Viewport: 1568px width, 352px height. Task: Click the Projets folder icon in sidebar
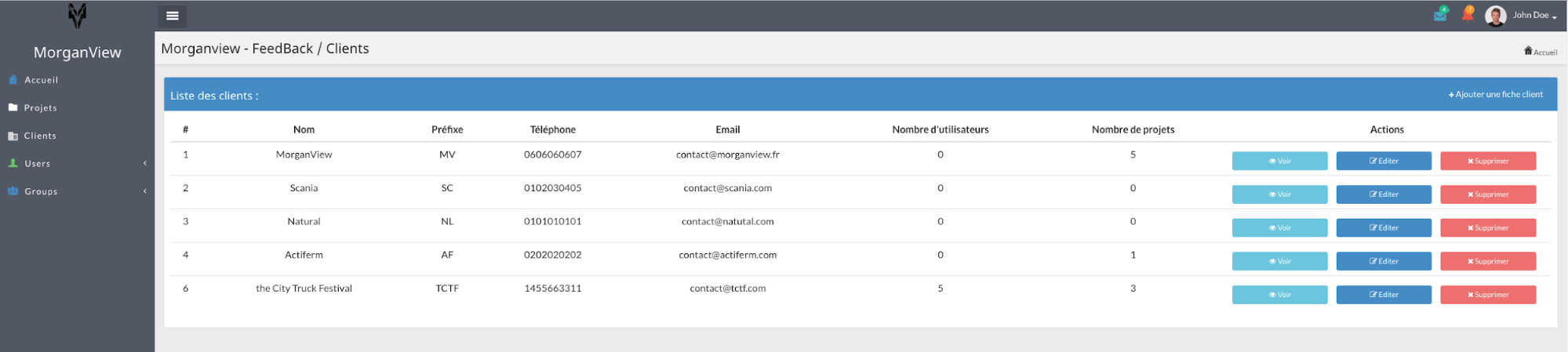pyautogui.click(x=13, y=107)
